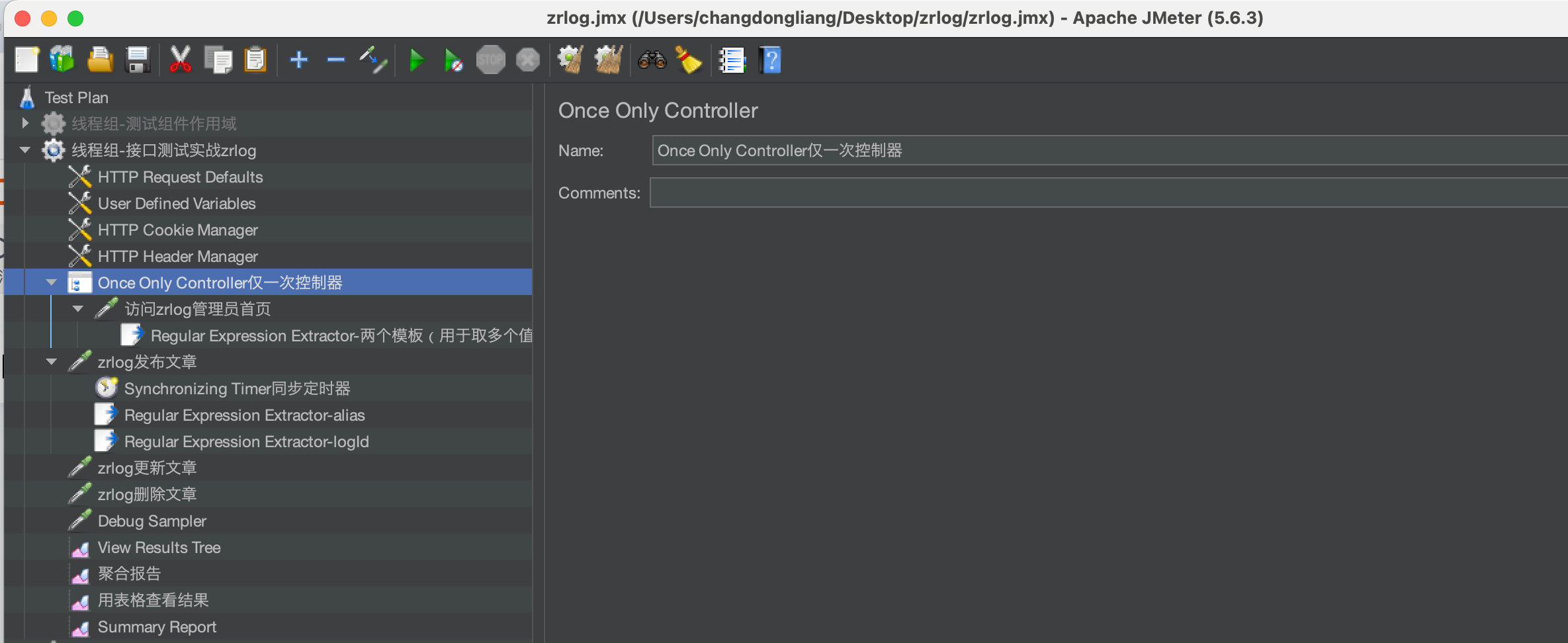Click the Name input field

(x=1110, y=150)
